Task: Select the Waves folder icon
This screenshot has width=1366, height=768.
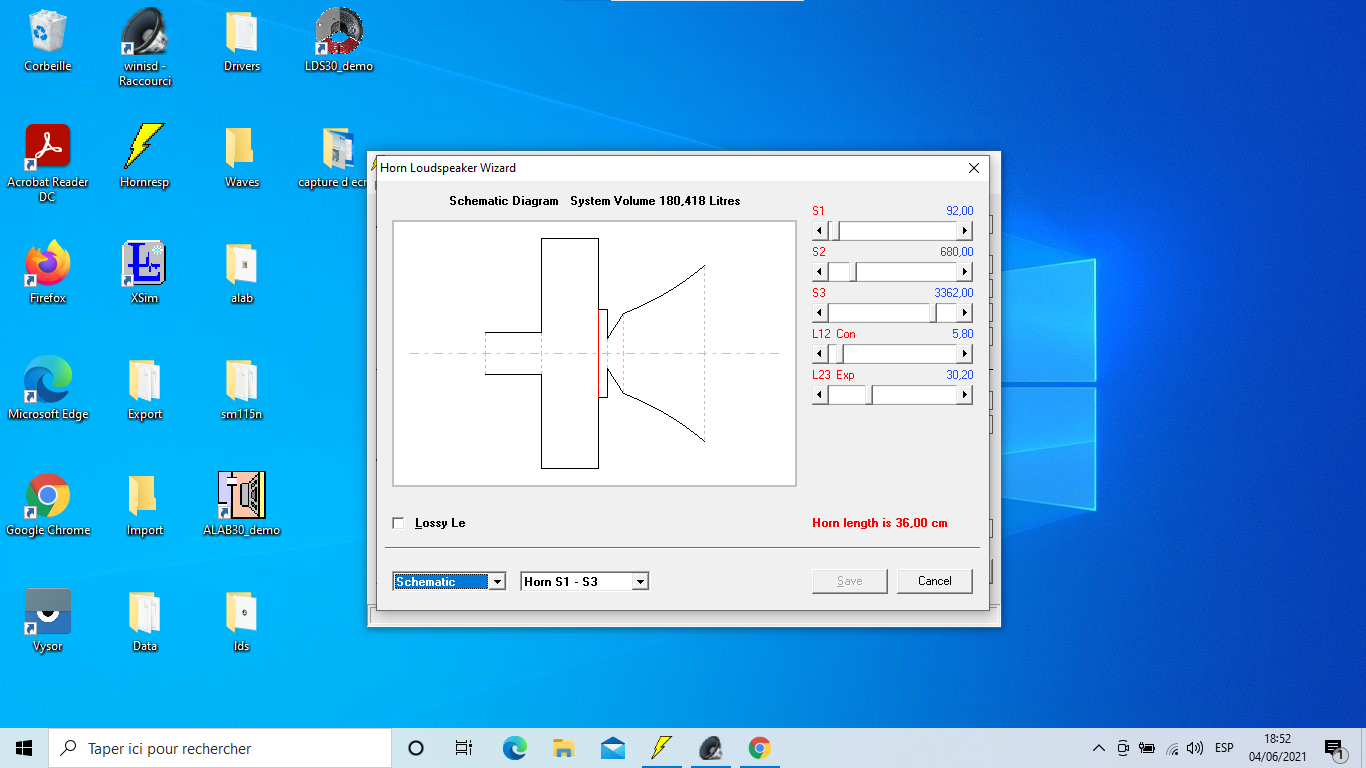Action: 242,155
